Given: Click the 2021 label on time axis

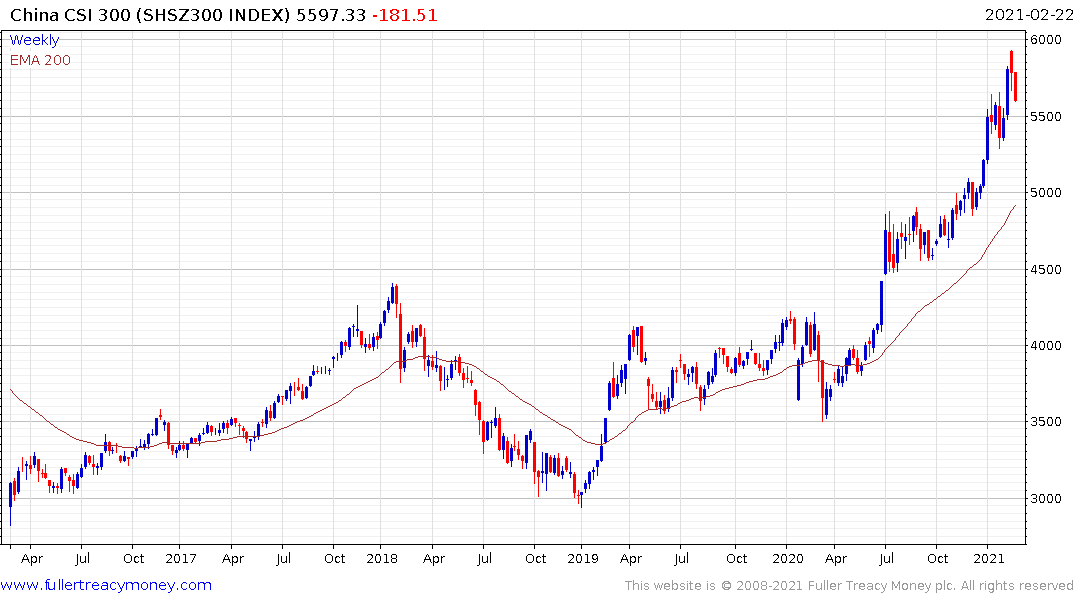Looking at the screenshot, I should (x=989, y=558).
